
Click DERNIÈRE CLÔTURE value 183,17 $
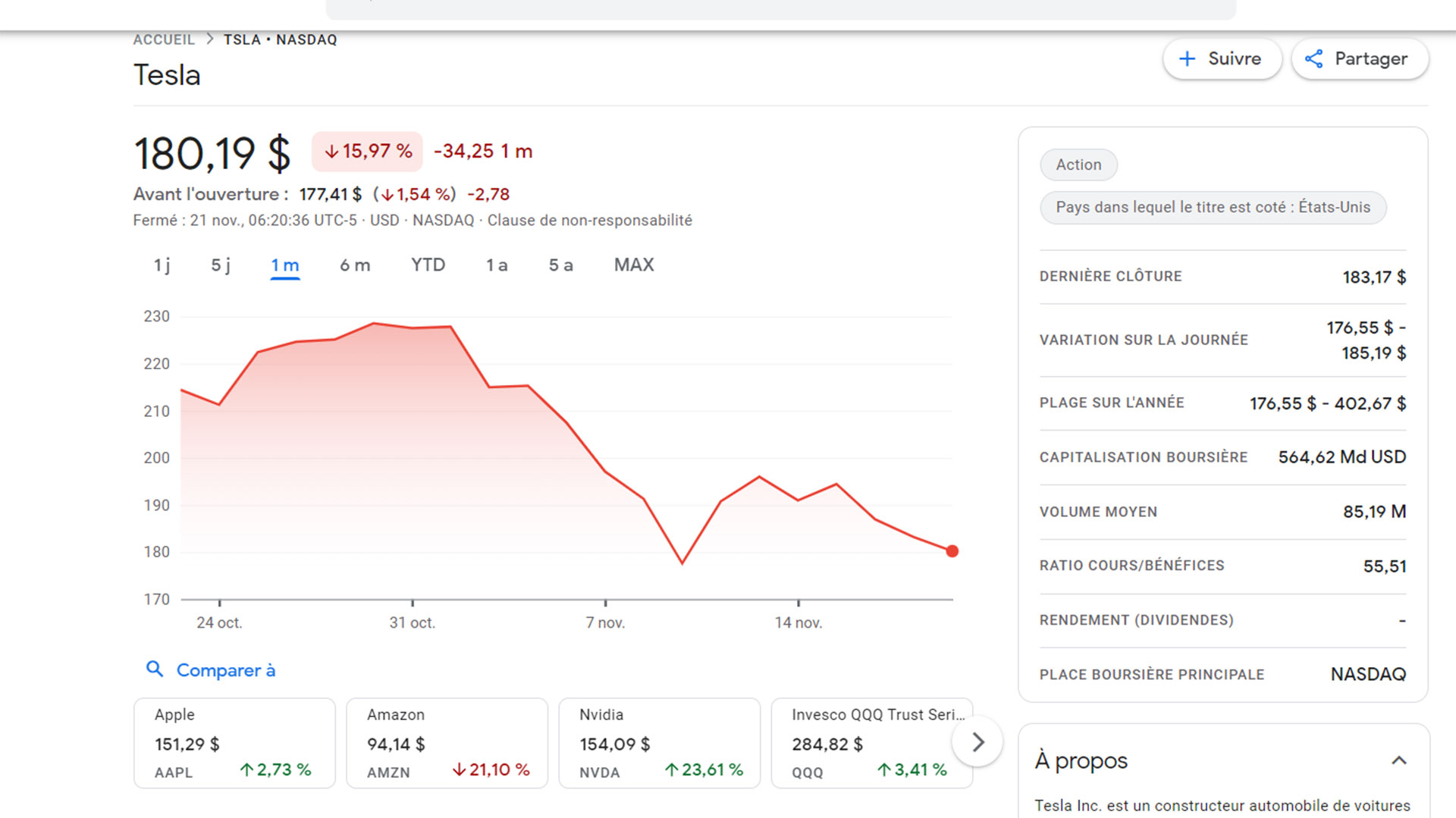click(x=1374, y=277)
